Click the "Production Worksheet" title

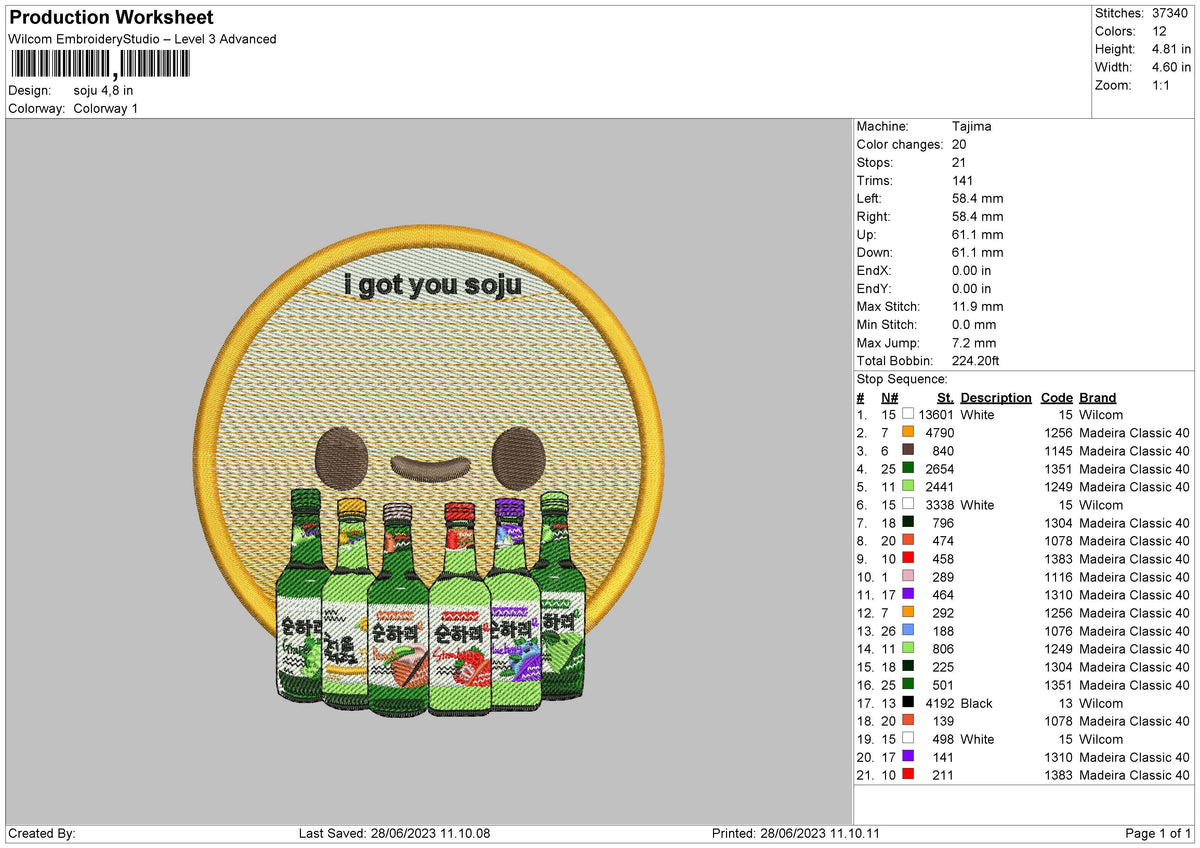point(111,18)
